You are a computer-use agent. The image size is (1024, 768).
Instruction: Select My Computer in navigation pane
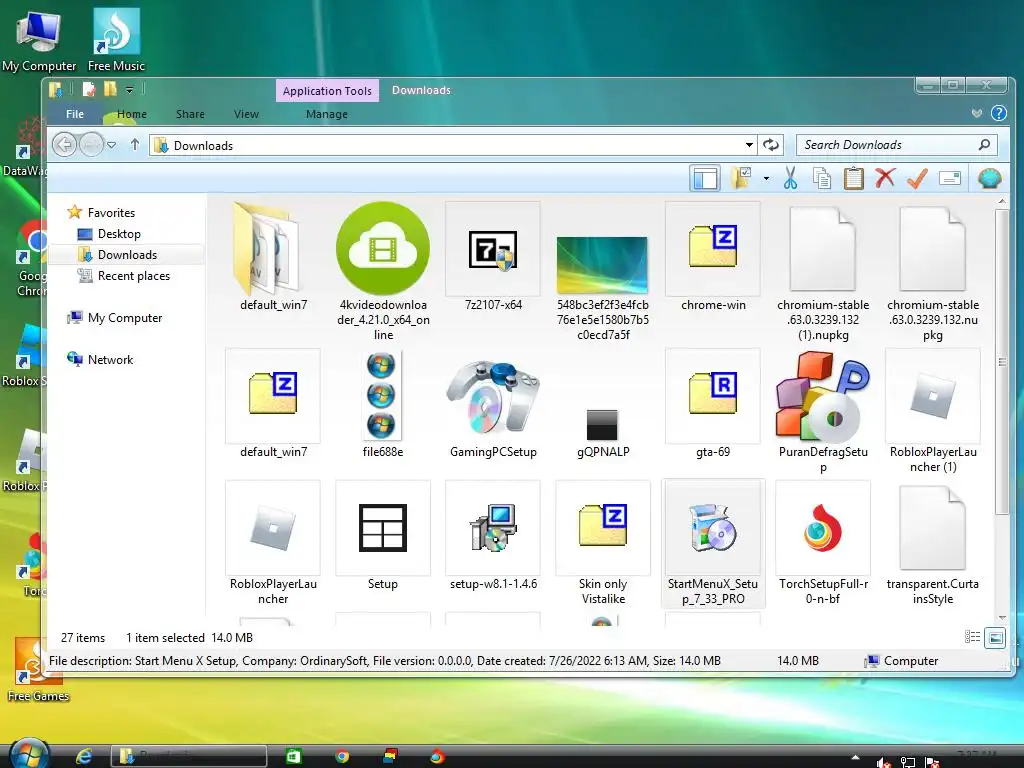click(125, 317)
